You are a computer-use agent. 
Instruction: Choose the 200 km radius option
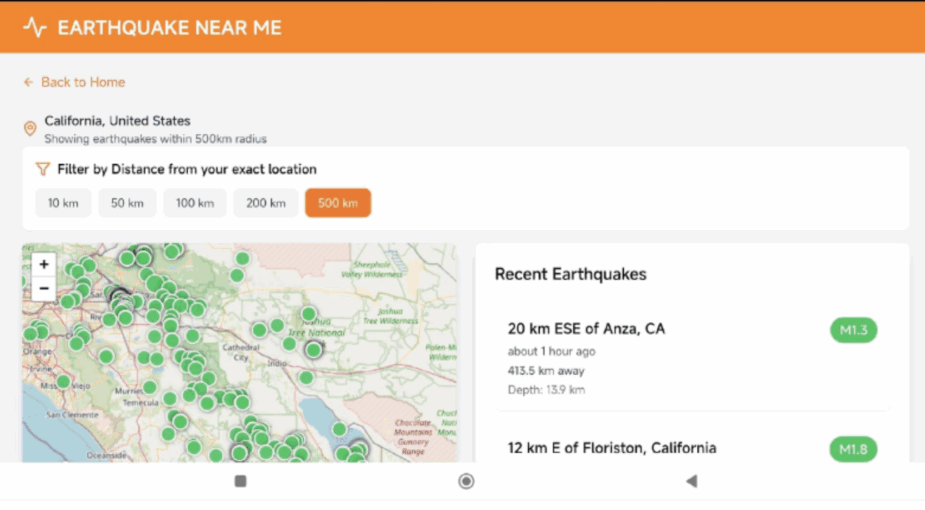click(266, 203)
